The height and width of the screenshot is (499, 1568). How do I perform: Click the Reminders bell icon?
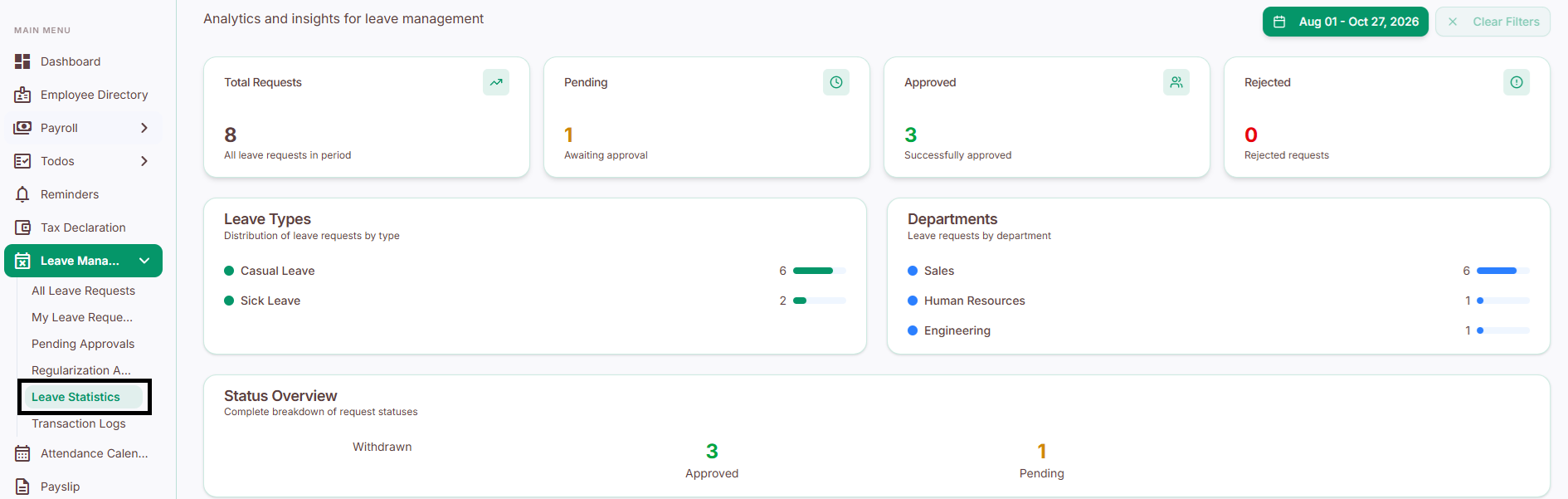coord(22,194)
